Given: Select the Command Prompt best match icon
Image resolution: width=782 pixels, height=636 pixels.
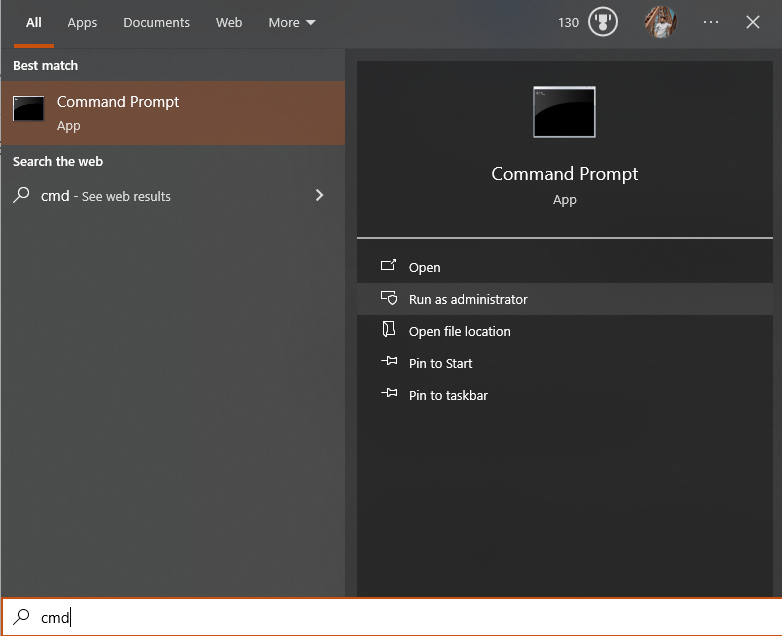Looking at the screenshot, I should click(28, 109).
